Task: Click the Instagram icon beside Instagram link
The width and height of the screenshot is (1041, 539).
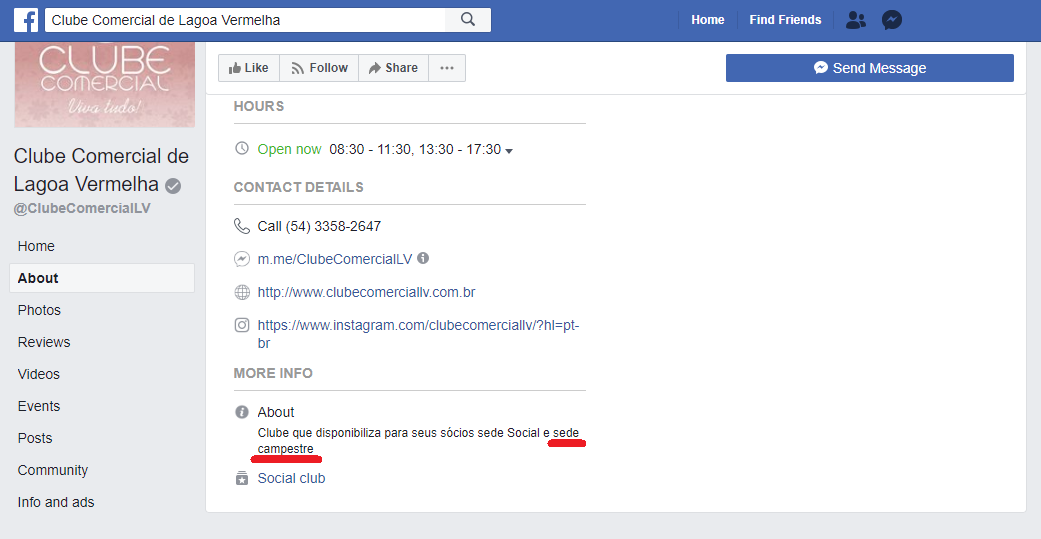Action: click(x=242, y=325)
